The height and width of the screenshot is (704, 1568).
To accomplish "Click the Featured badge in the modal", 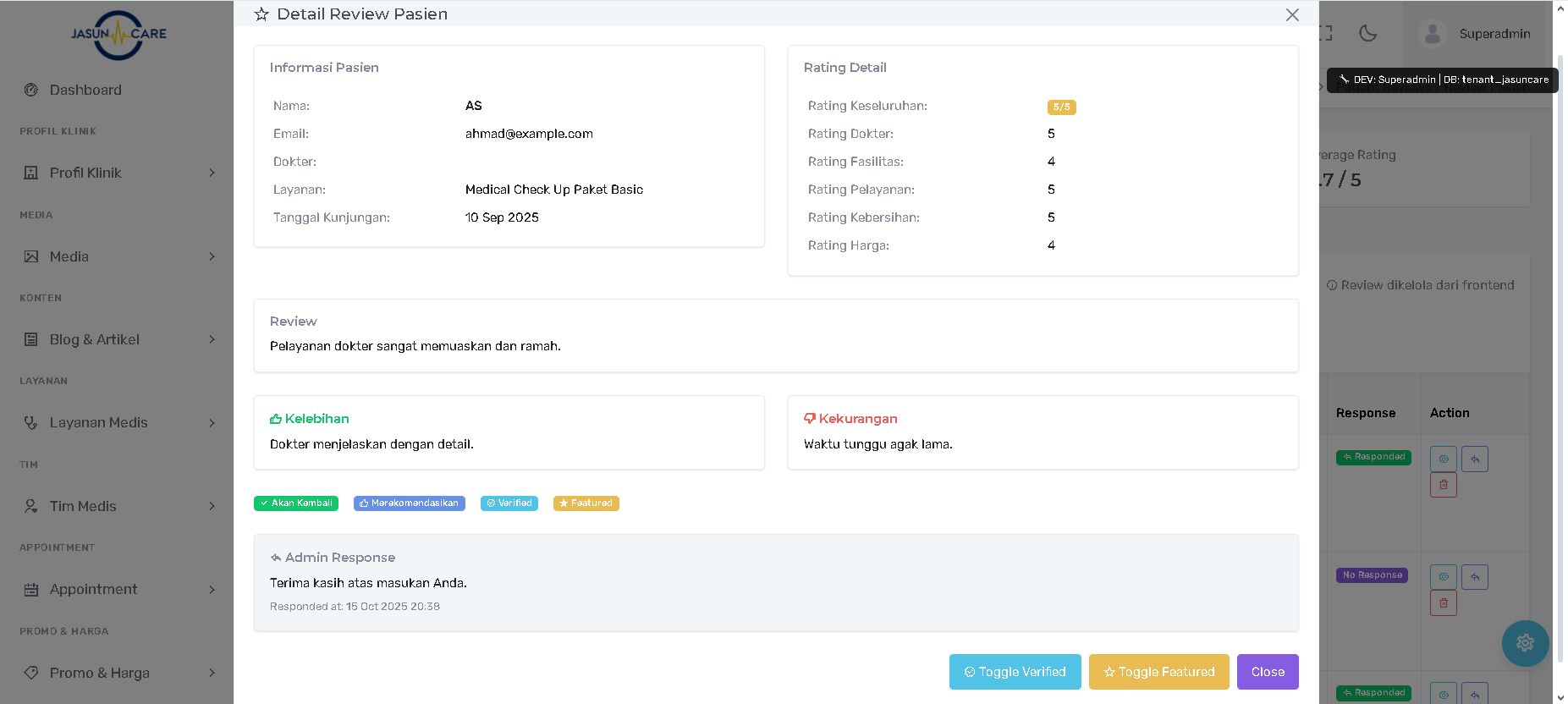I will coord(586,503).
